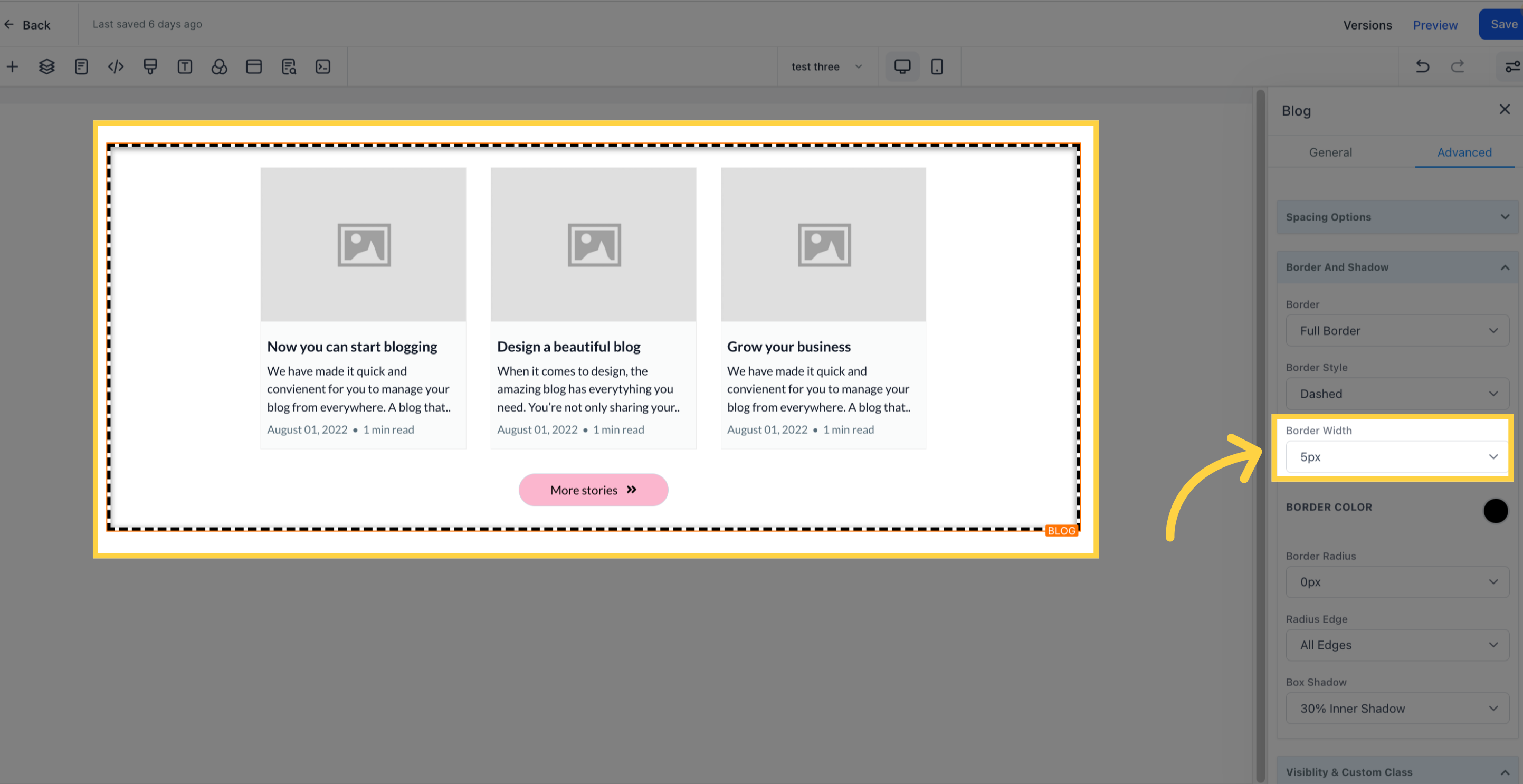Open the Border Style Dashed dropdown
The width and height of the screenshot is (1523, 784).
(1397, 394)
